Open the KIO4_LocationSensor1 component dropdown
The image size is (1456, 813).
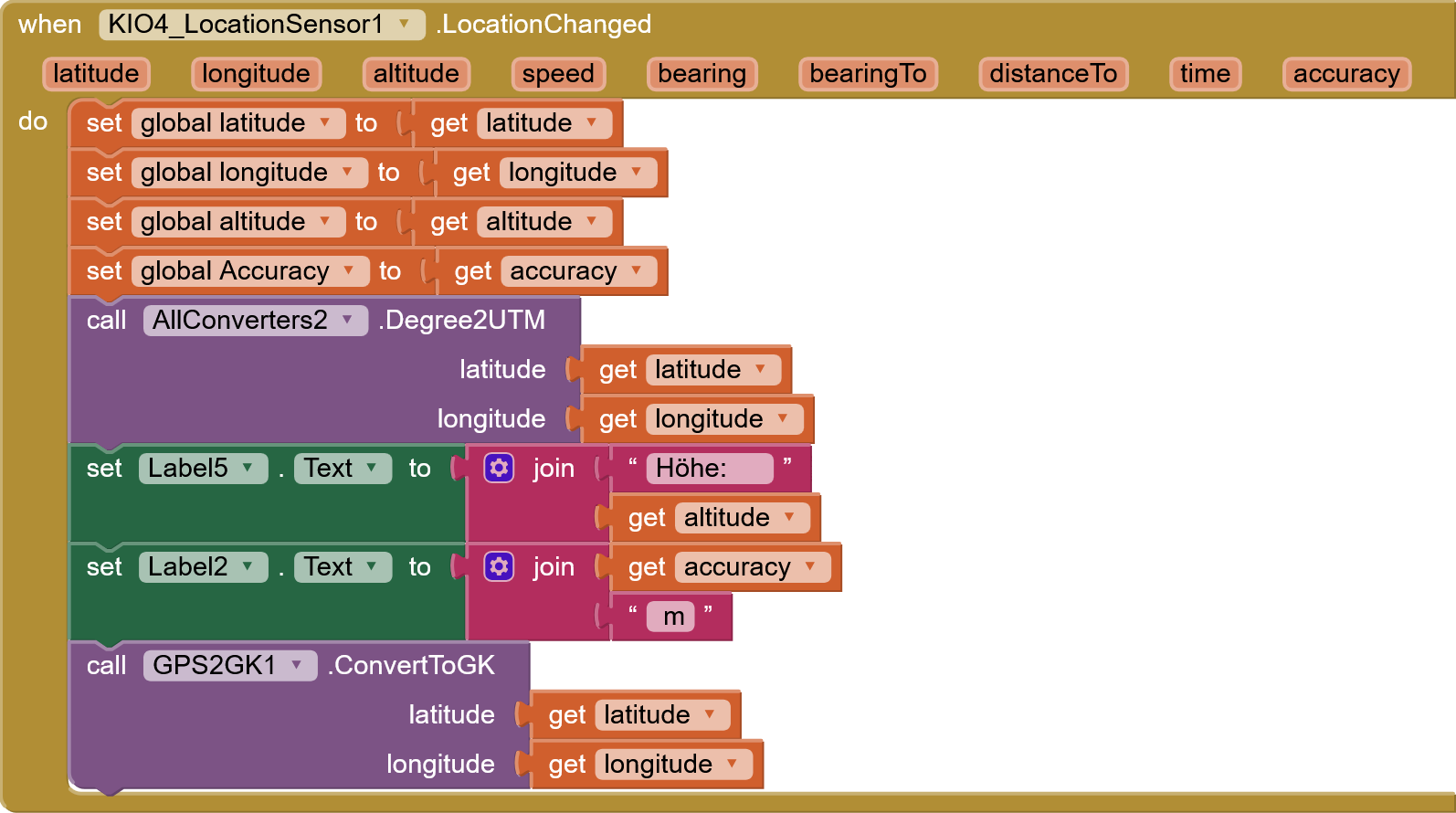404,25
